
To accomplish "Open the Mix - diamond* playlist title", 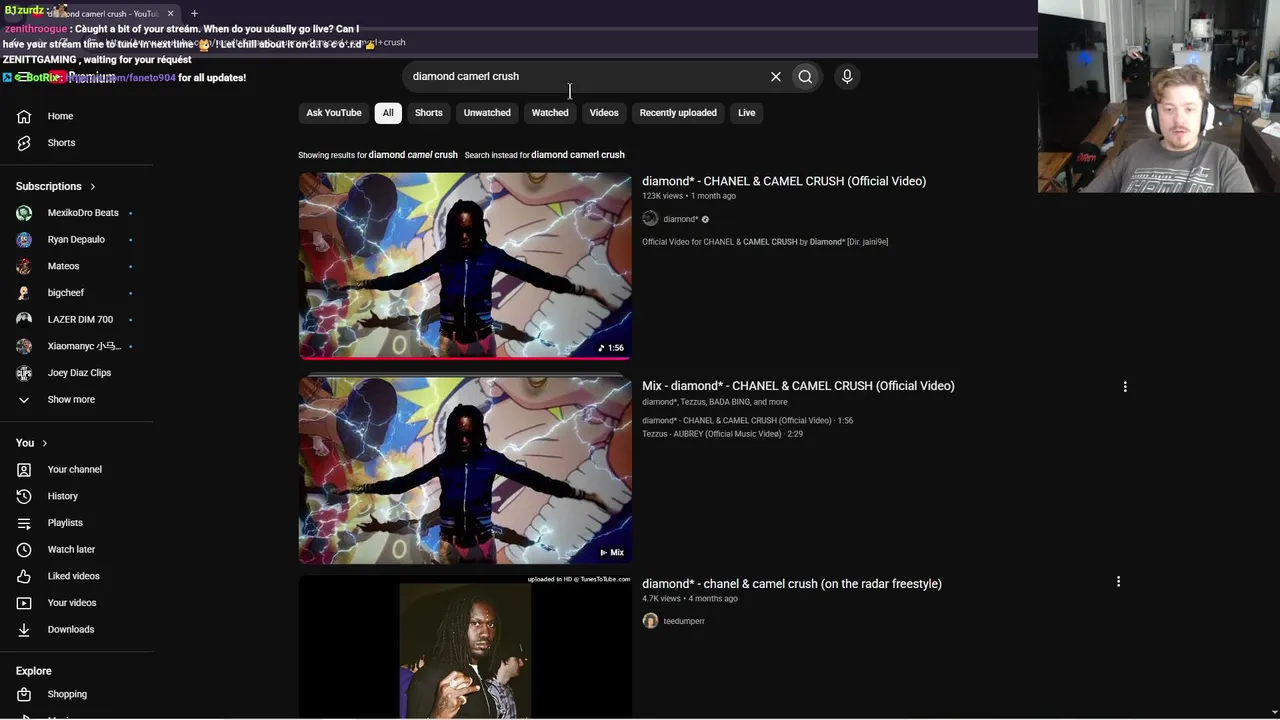I will tap(798, 386).
